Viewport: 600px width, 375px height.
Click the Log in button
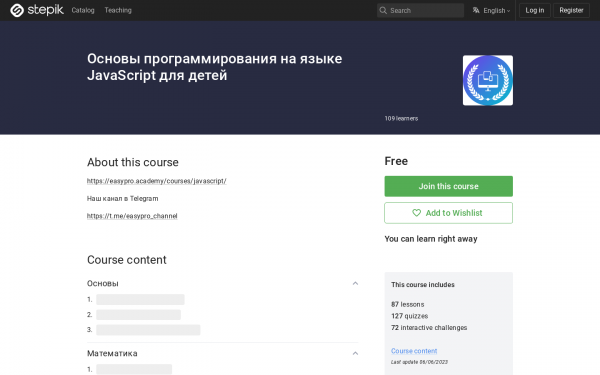[535, 10]
